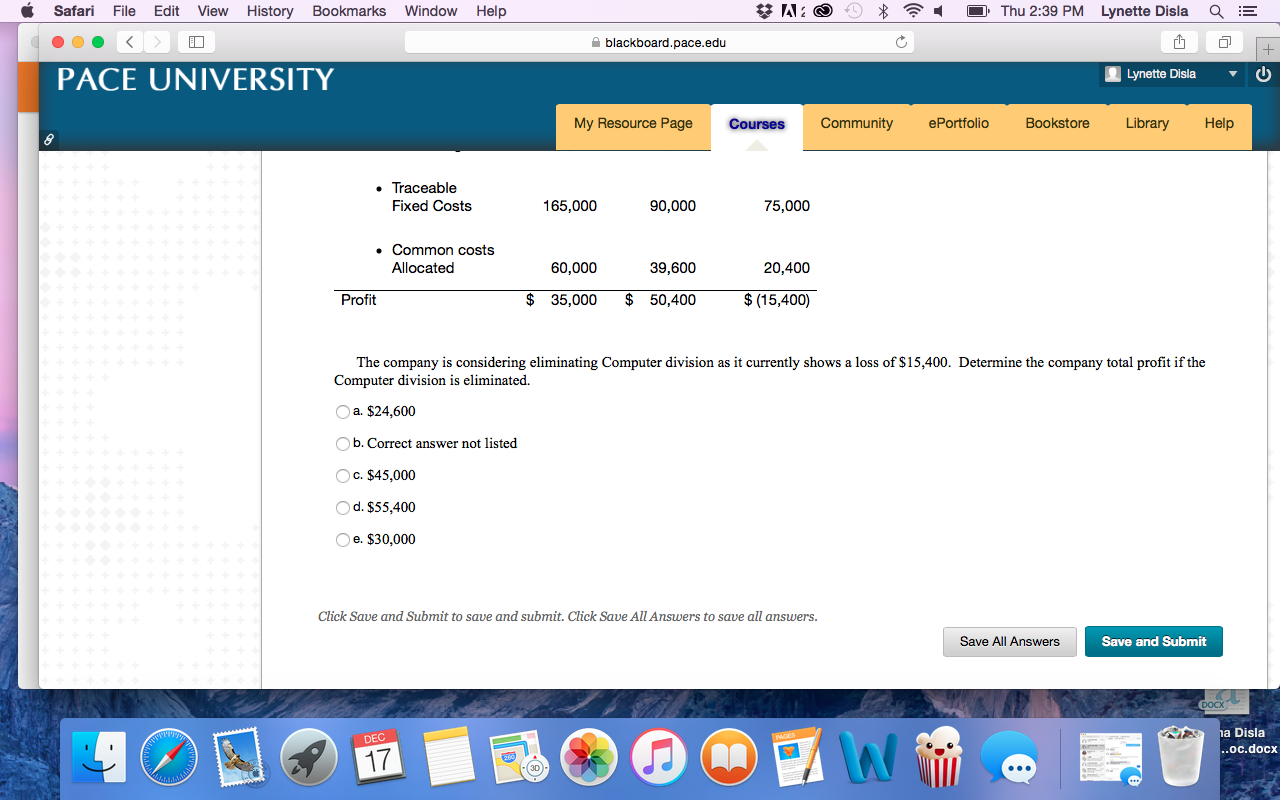1280x800 pixels.
Task: Click the Blackboard logout power icon
Action: click(1262, 74)
